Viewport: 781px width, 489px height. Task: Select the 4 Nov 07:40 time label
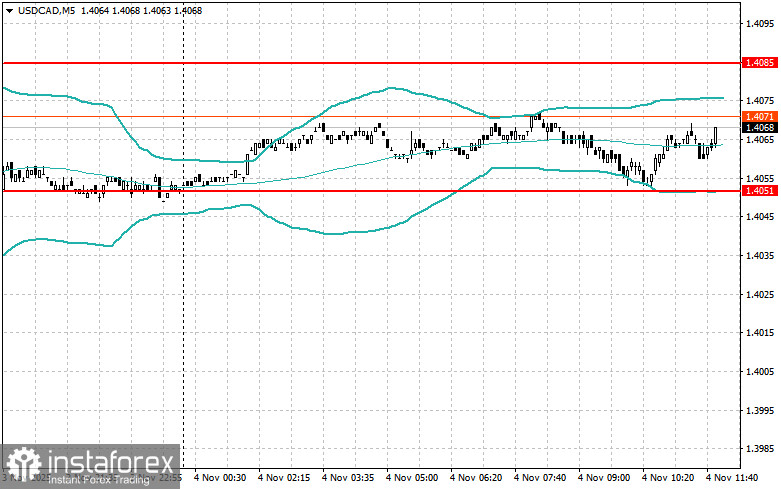coord(540,478)
